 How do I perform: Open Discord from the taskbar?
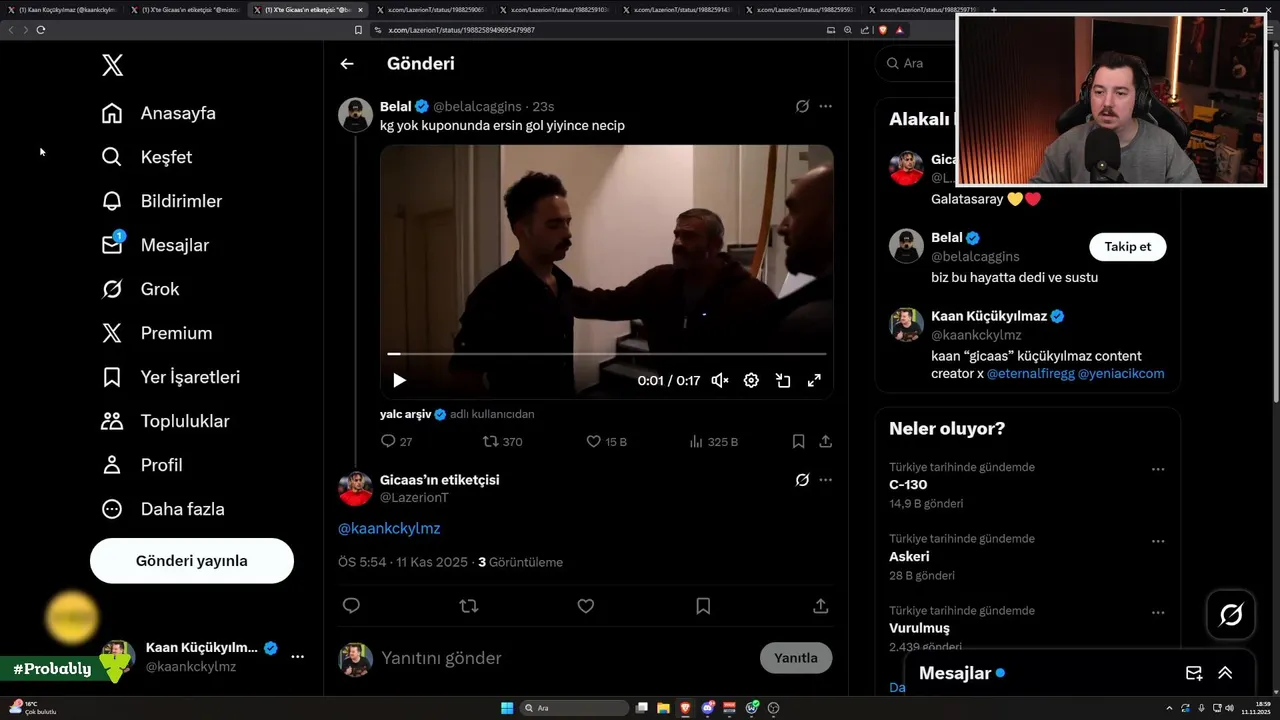[707, 708]
